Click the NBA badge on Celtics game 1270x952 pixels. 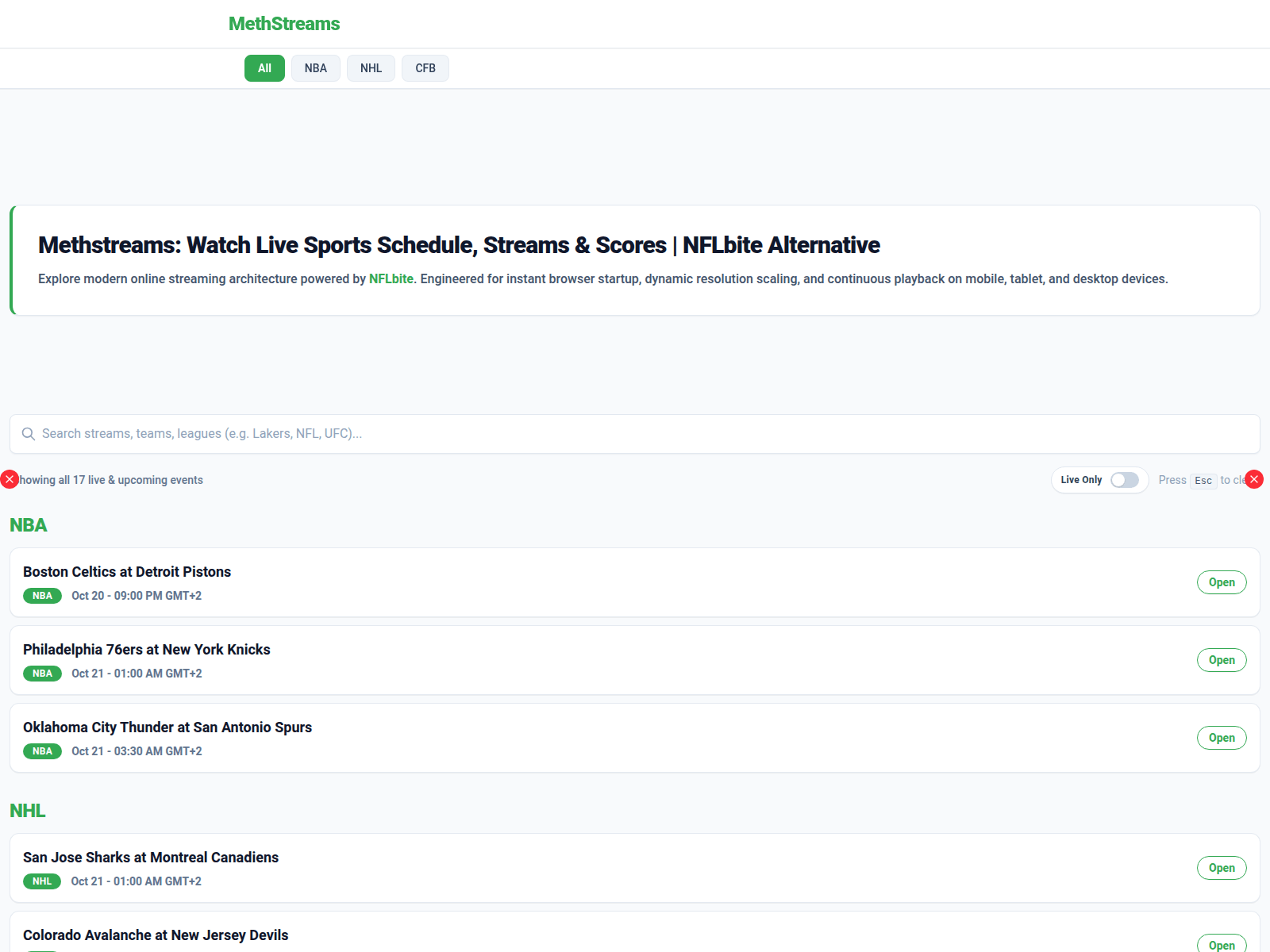pyautogui.click(x=43, y=596)
